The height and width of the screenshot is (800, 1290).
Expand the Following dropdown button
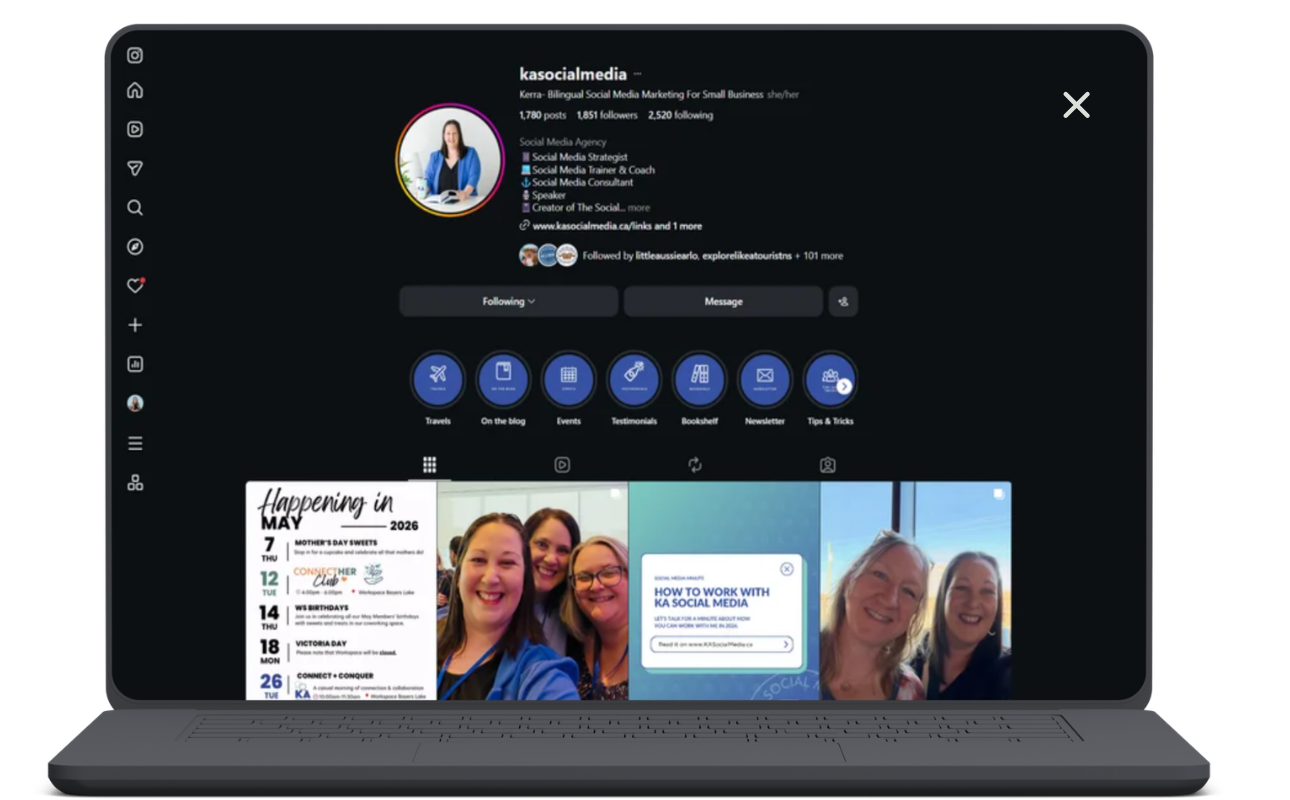(509, 301)
